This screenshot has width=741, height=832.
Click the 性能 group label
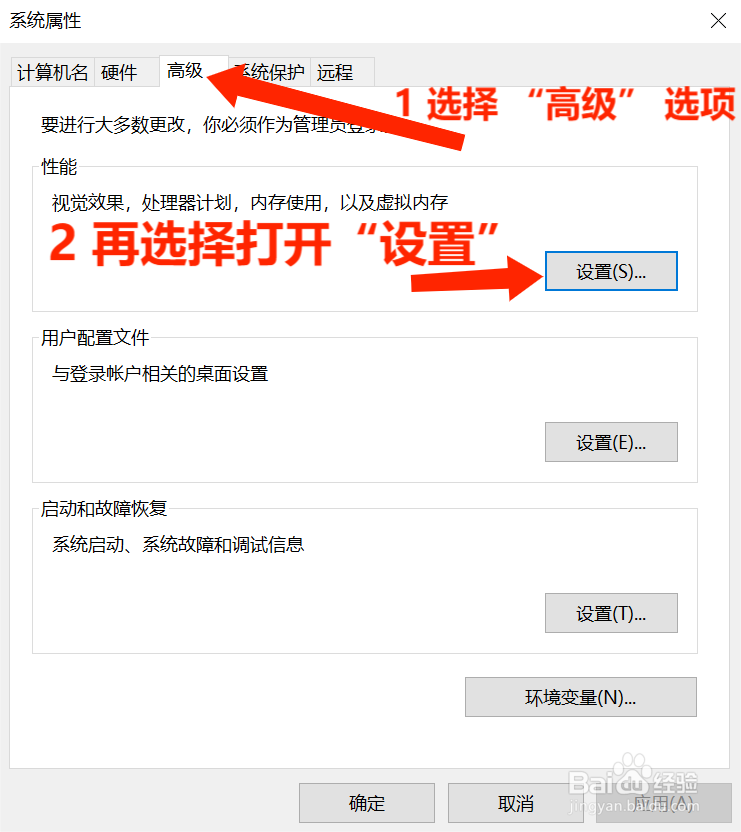[59, 167]
